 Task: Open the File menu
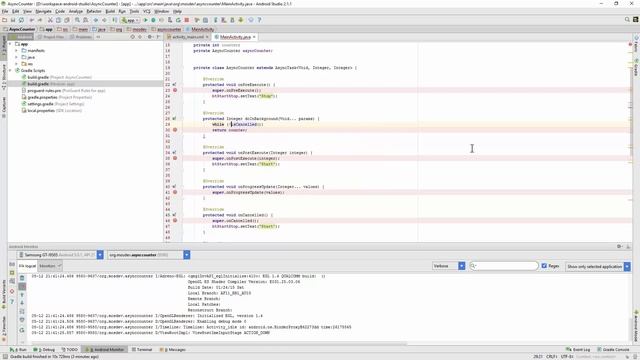[5, 11]
